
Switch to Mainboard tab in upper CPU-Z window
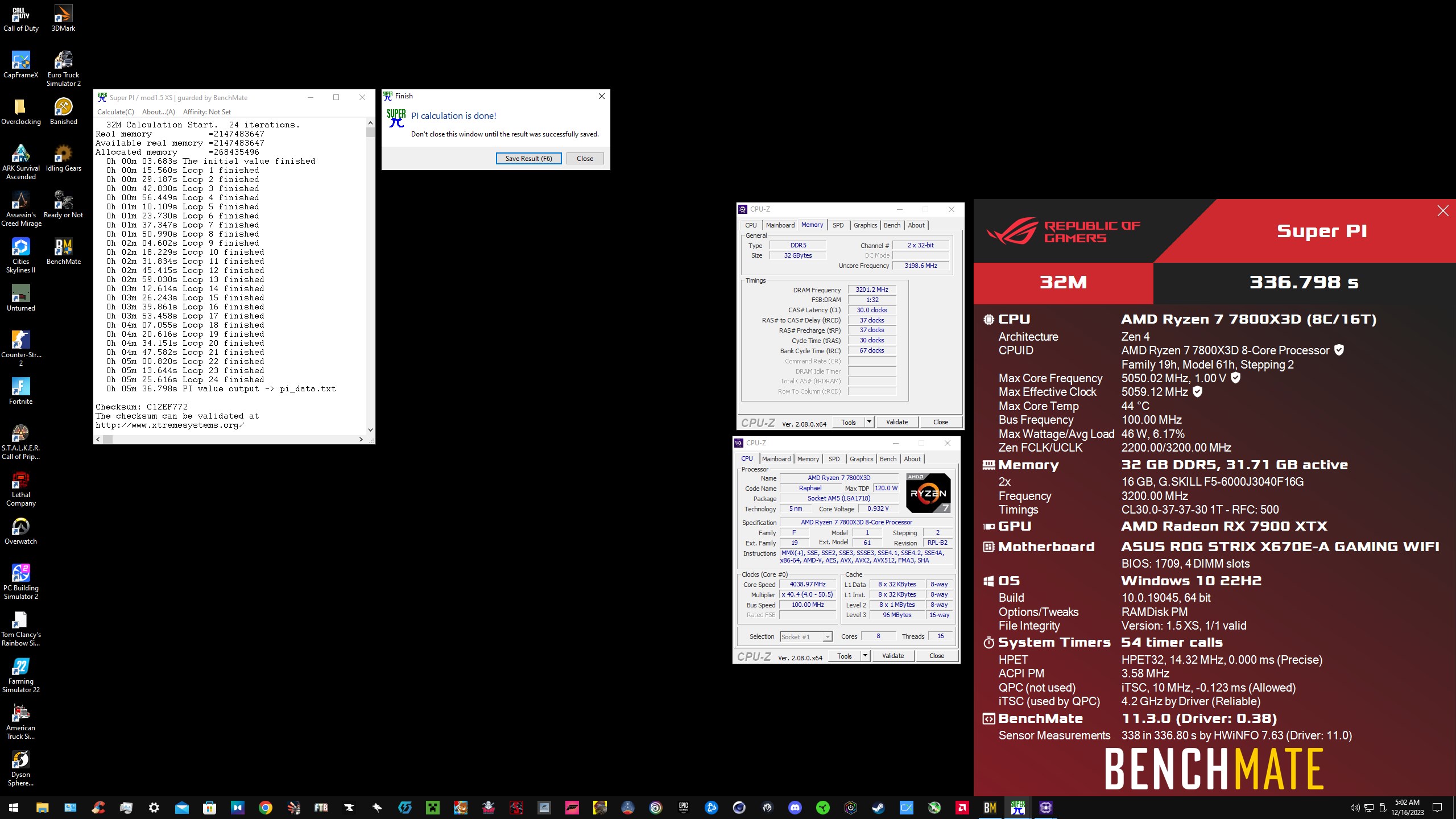(x=780, y=225)
